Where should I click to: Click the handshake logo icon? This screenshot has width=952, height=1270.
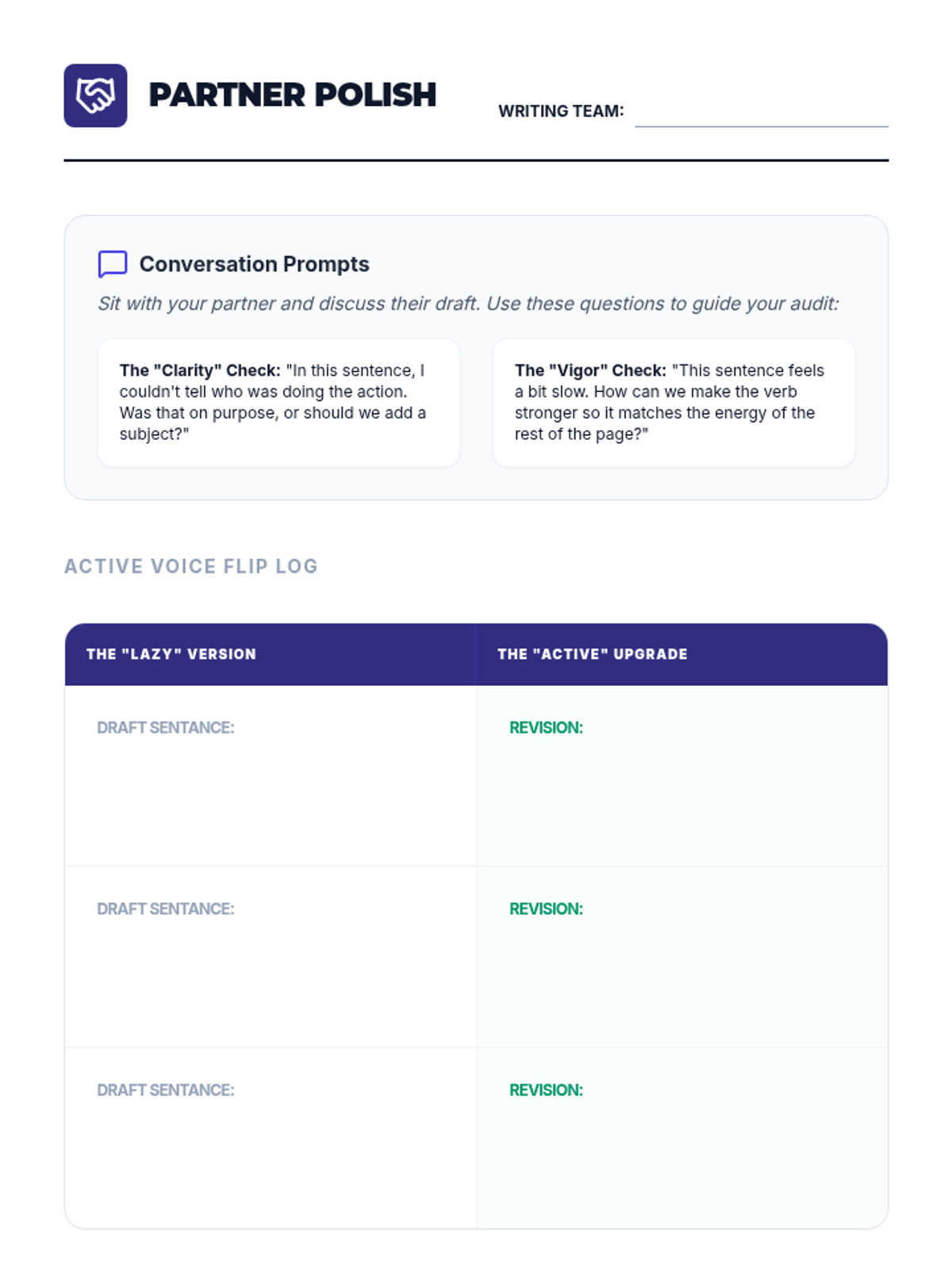point(95,95)
